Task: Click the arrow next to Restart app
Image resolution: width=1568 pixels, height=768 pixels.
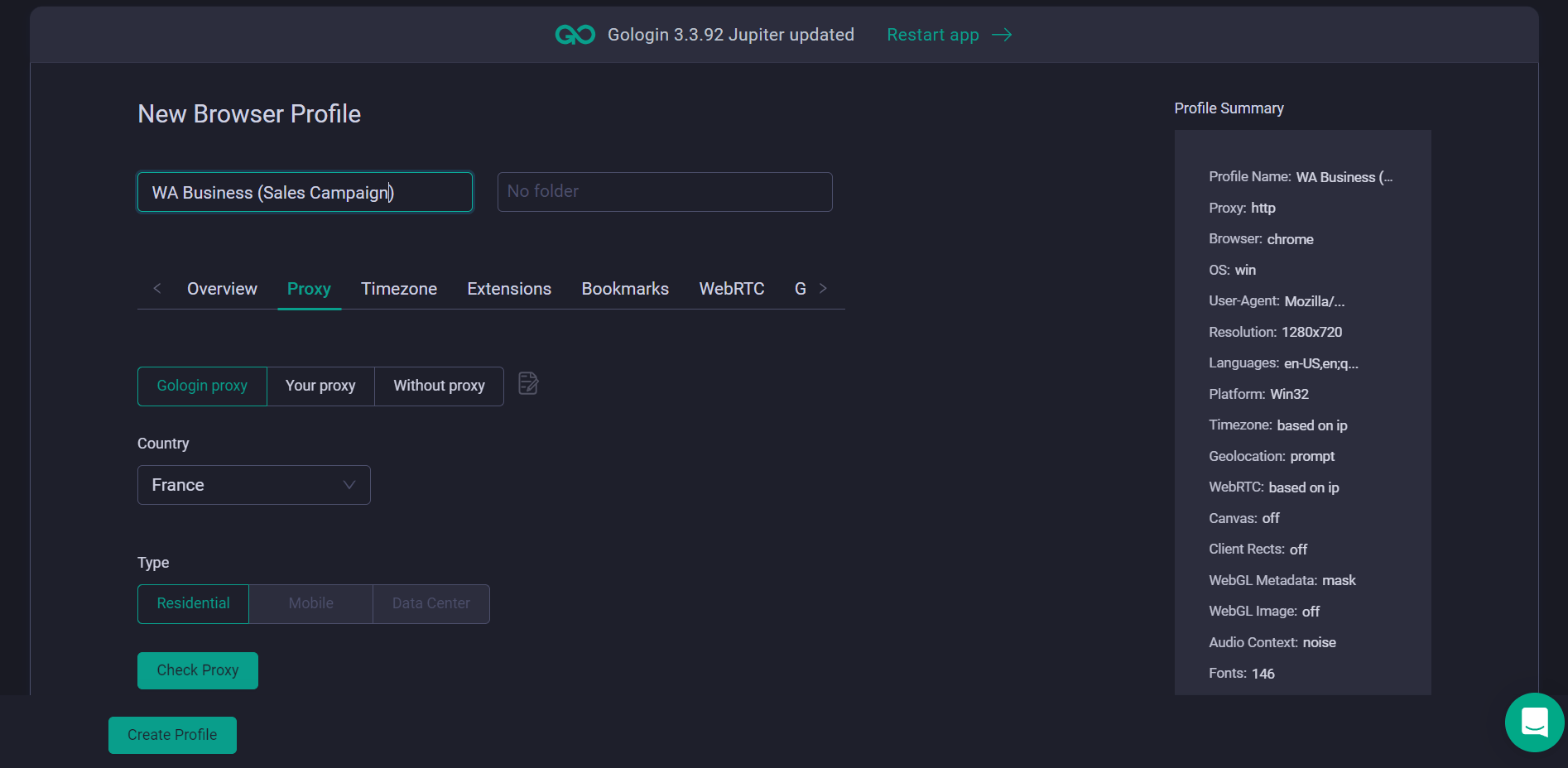Action: [x=1002, y=35]
